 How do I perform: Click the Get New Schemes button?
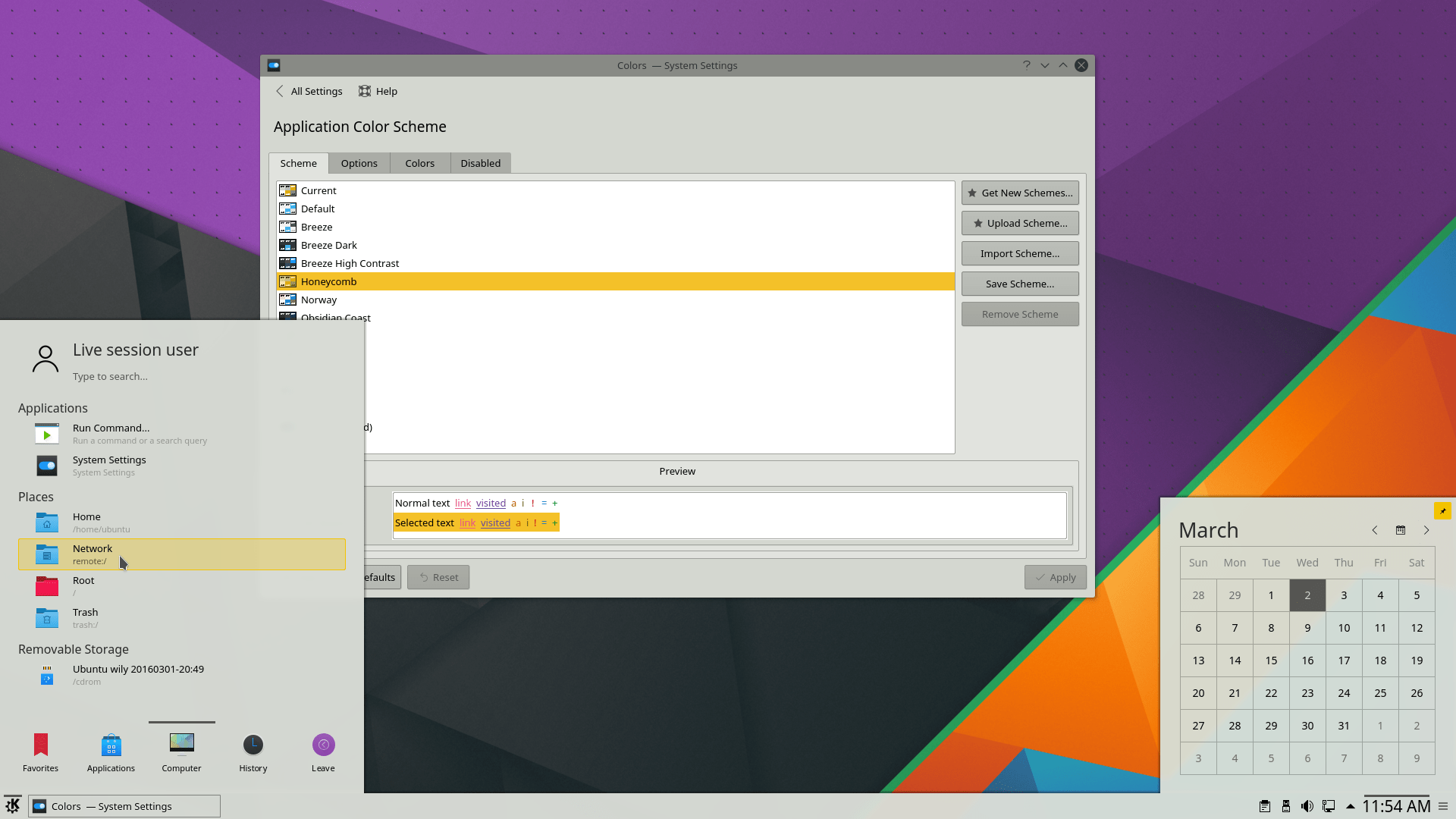1019,192
